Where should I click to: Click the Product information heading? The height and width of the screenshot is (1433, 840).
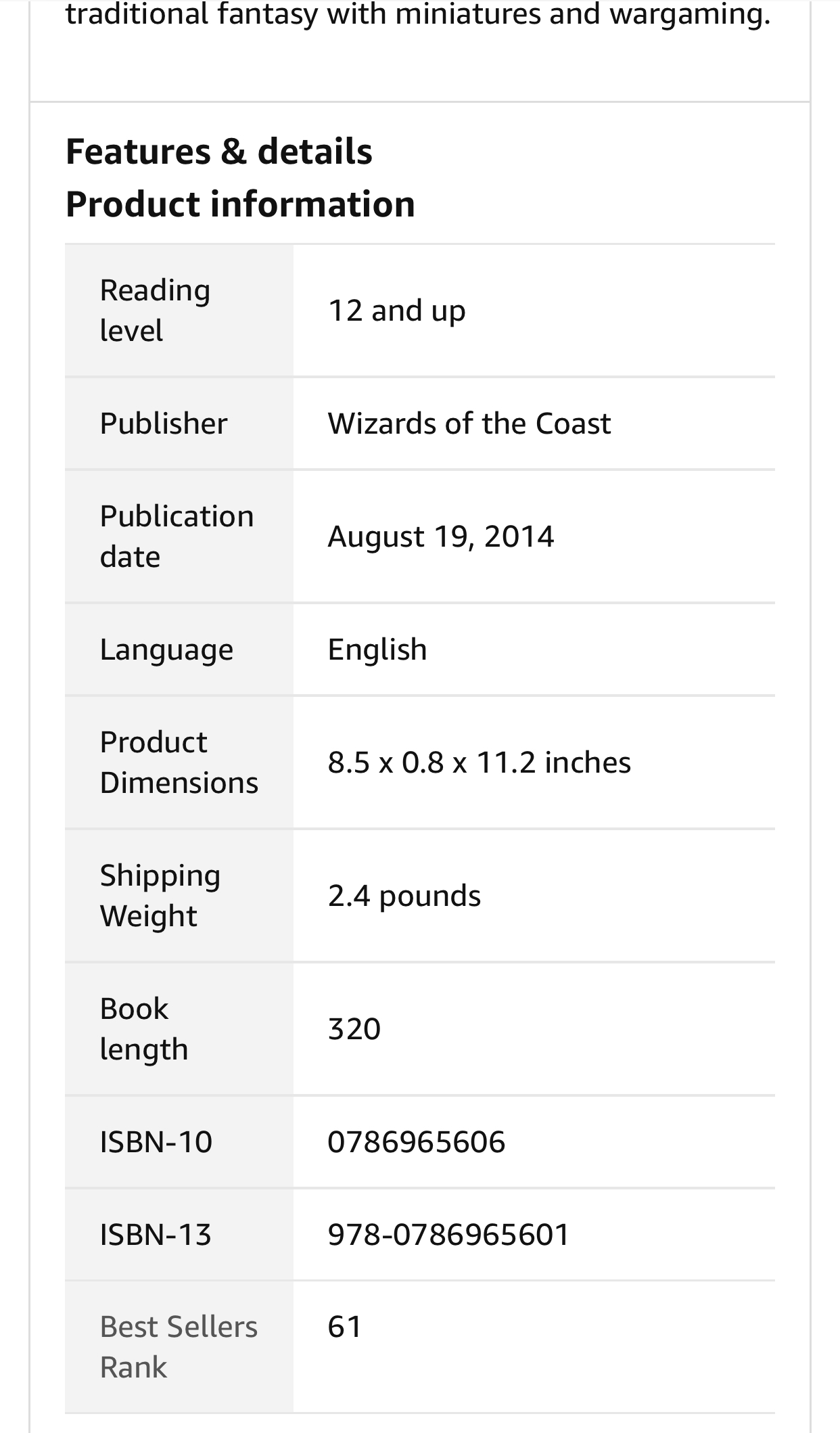[240, 204]
